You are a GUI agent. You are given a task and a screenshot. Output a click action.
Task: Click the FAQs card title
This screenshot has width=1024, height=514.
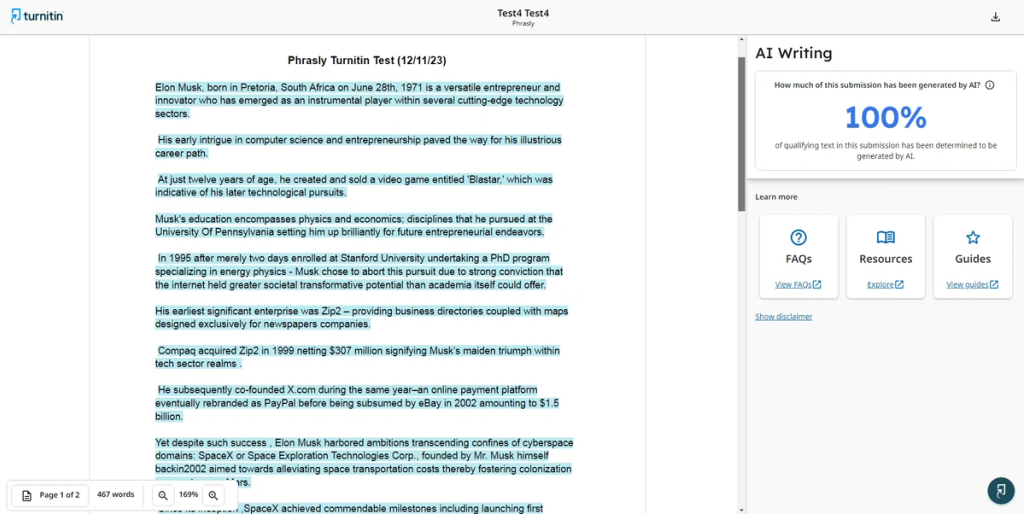click(x=798, y=259)
